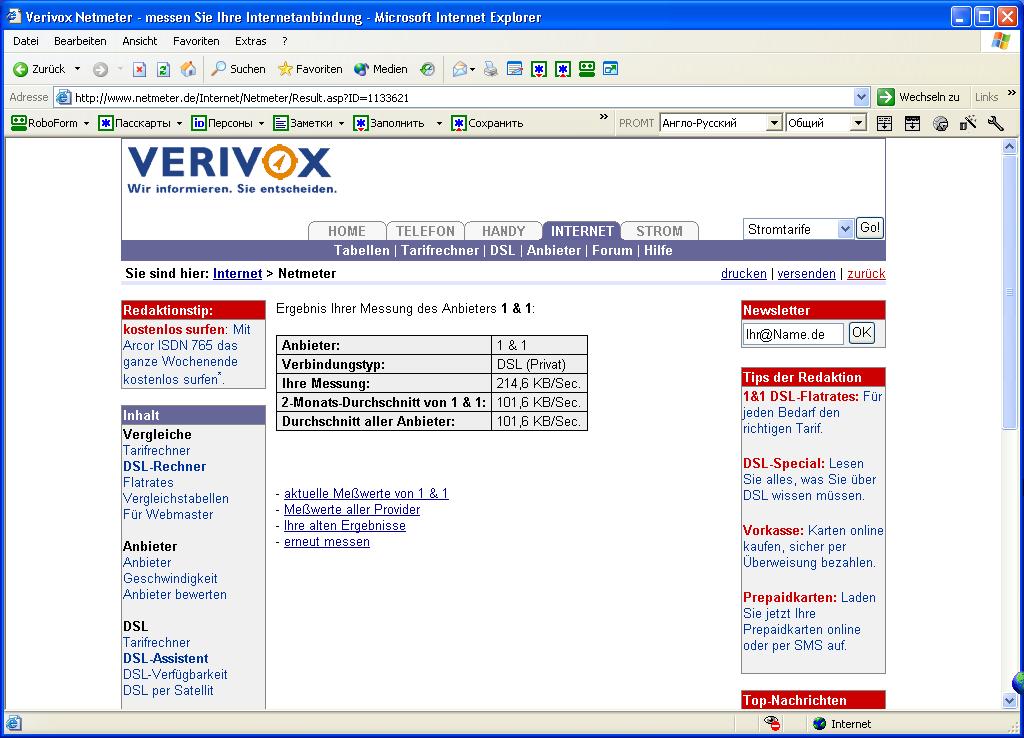Image resolution: width=1024 pixels, height=738 pixels.
Task: Click the PROMT magic wand icon
Action: click(x=968, y=123)
